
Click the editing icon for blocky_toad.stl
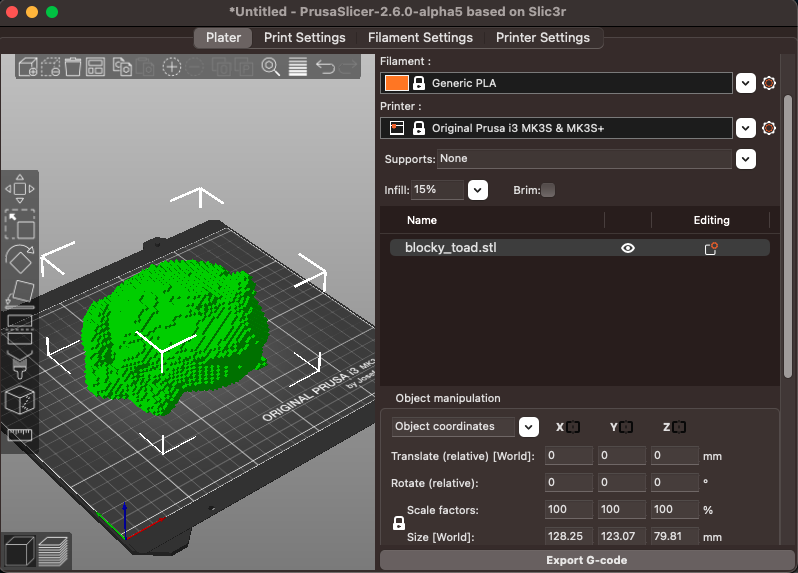click(710, 248)
